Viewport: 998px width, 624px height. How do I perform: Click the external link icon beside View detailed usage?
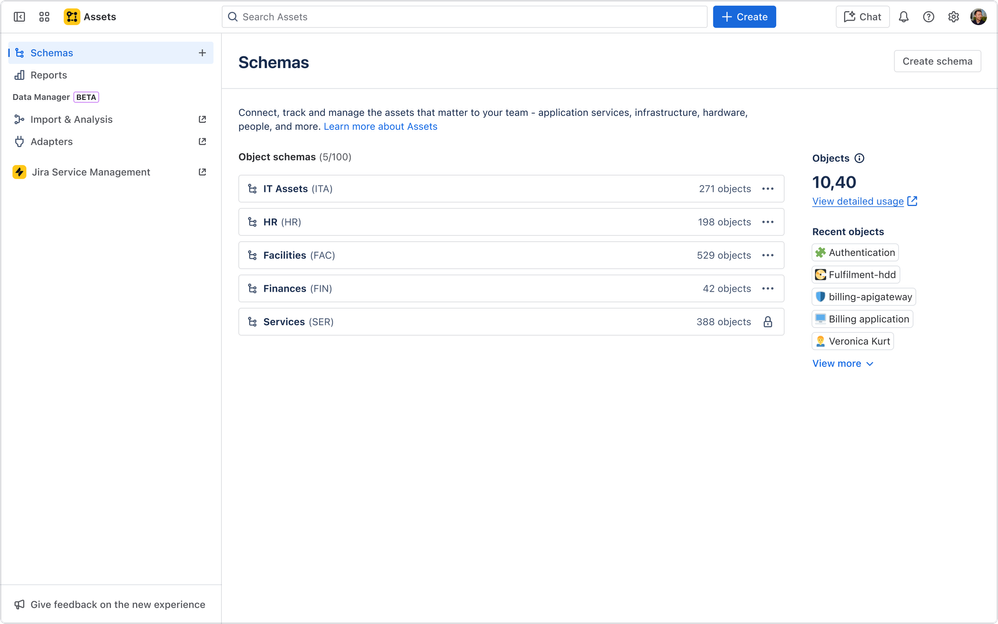coord(912,201)
